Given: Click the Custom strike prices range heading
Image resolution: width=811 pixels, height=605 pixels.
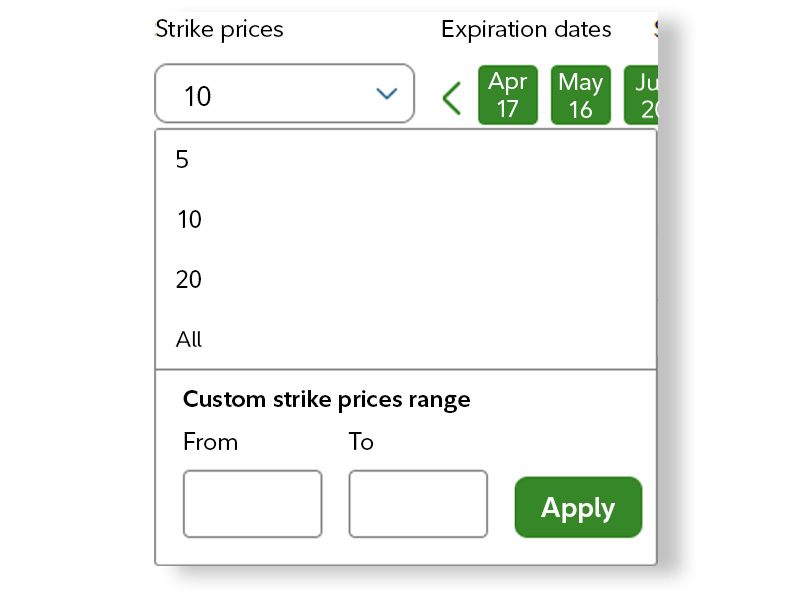Looking at the screenshot, I should [x=326, y=400].
